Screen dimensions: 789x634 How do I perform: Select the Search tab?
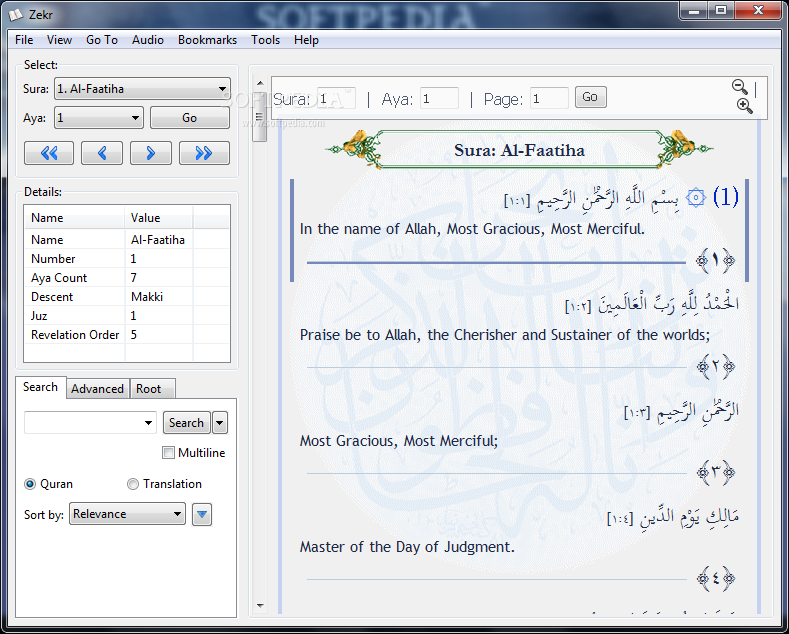coord(40,387)
